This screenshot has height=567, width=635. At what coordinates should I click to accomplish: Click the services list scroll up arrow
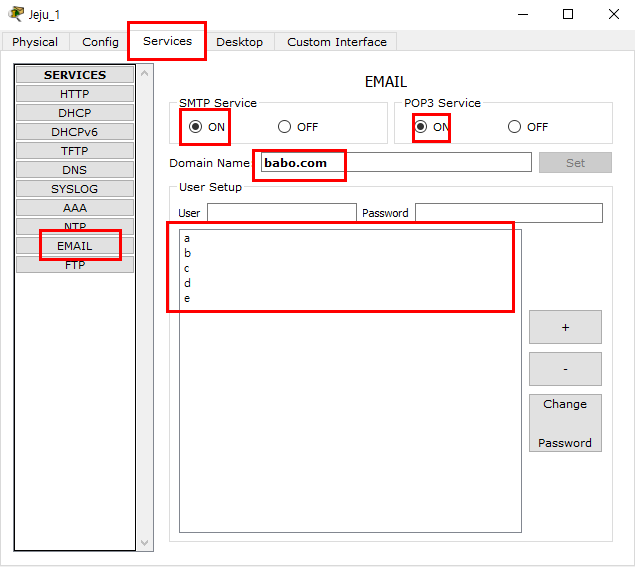(145, 73)
